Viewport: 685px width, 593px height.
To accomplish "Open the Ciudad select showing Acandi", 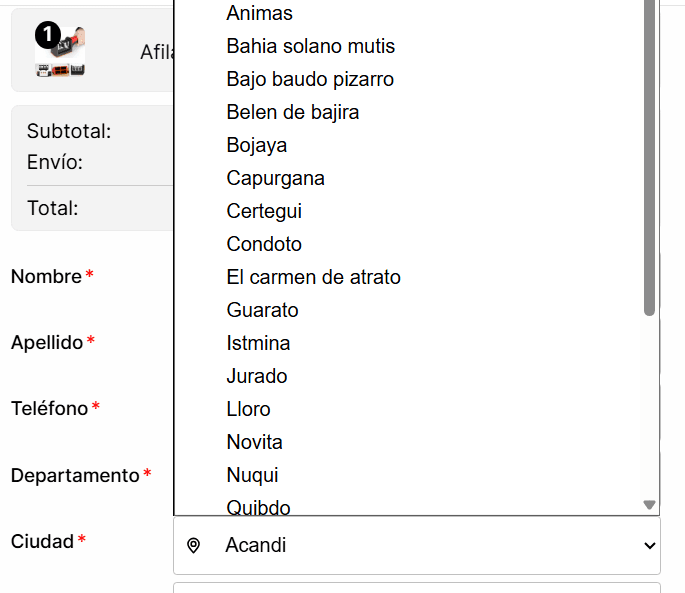I will coord(417,545).
